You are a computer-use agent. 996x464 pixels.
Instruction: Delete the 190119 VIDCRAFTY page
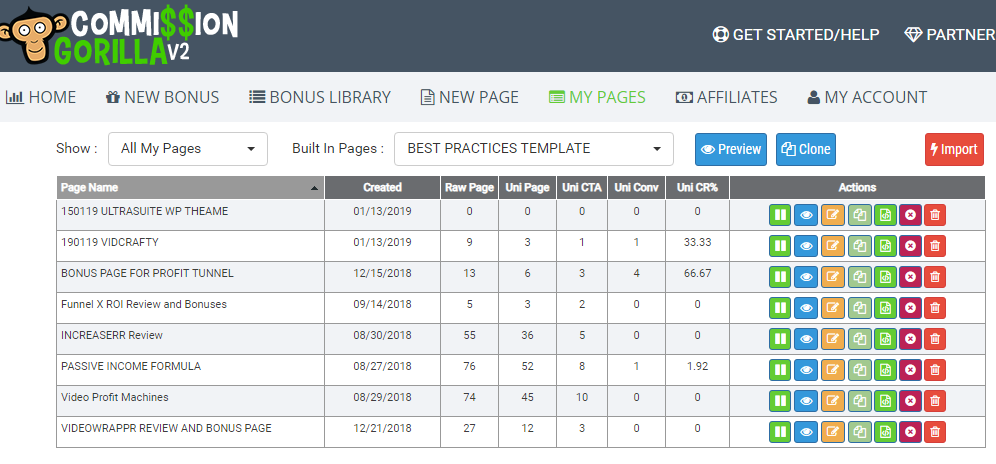click(x=935, y=246)
